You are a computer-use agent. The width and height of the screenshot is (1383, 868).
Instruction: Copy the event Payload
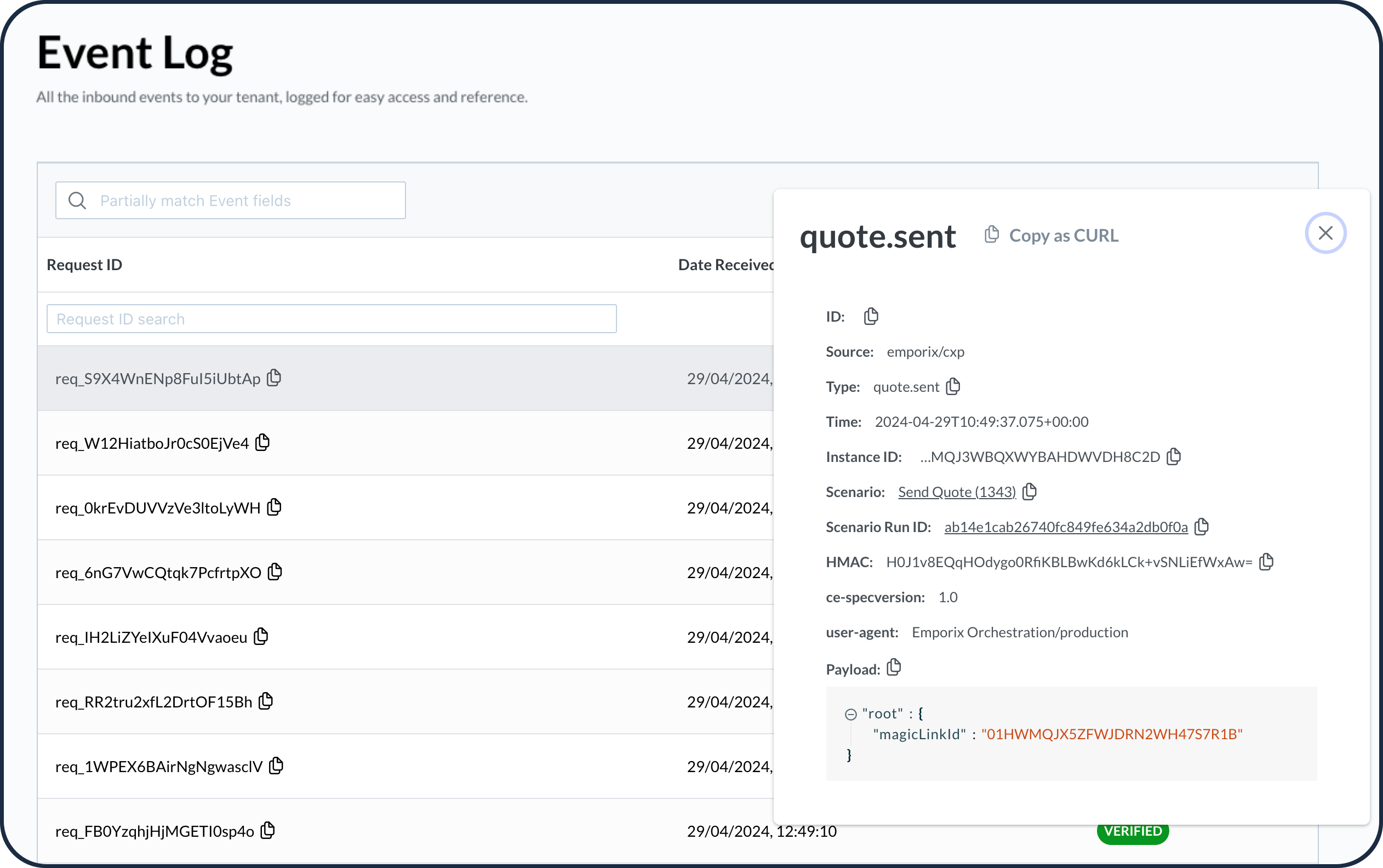coord(894,667)
